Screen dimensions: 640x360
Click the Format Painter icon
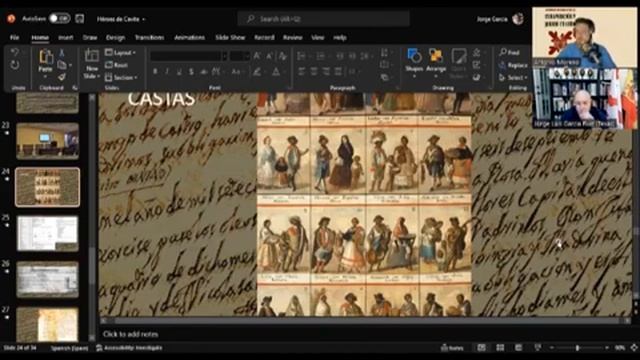point(62,77)
